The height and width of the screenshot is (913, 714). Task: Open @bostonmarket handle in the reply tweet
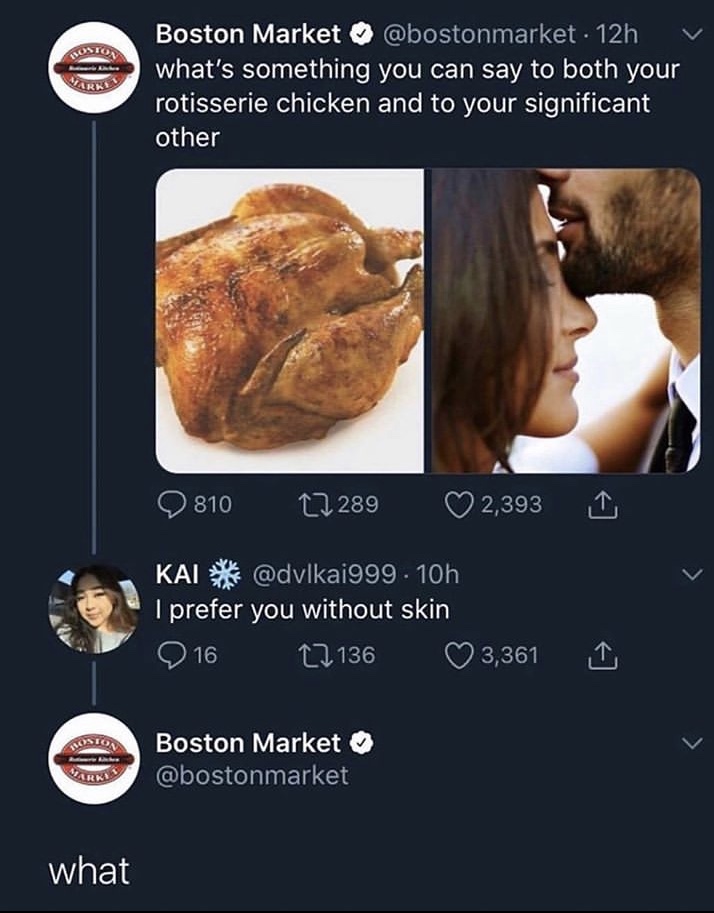pyautogui.click(x=252, y=775)
